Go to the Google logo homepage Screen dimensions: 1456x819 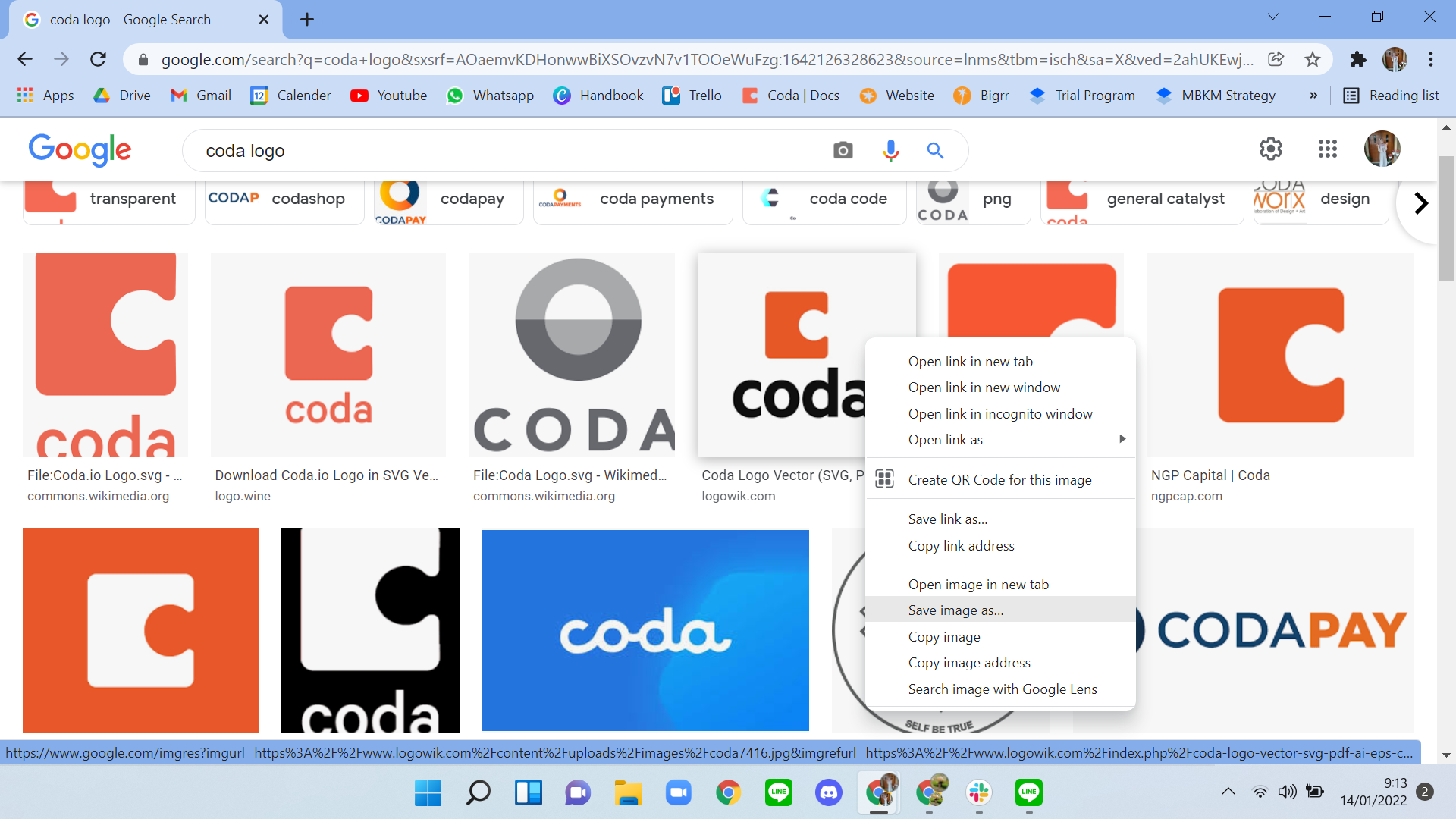[x=80, y=149]
